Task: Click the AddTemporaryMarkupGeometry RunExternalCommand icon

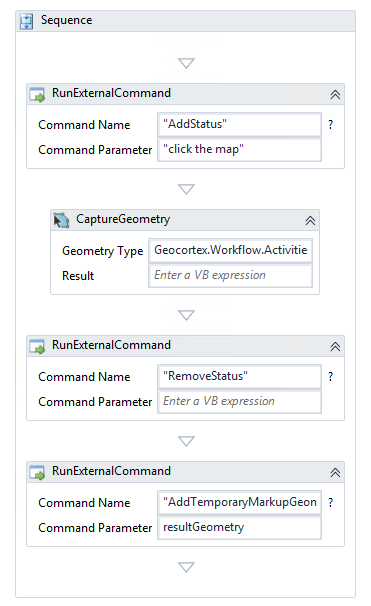Action: [x=37, y=472]
